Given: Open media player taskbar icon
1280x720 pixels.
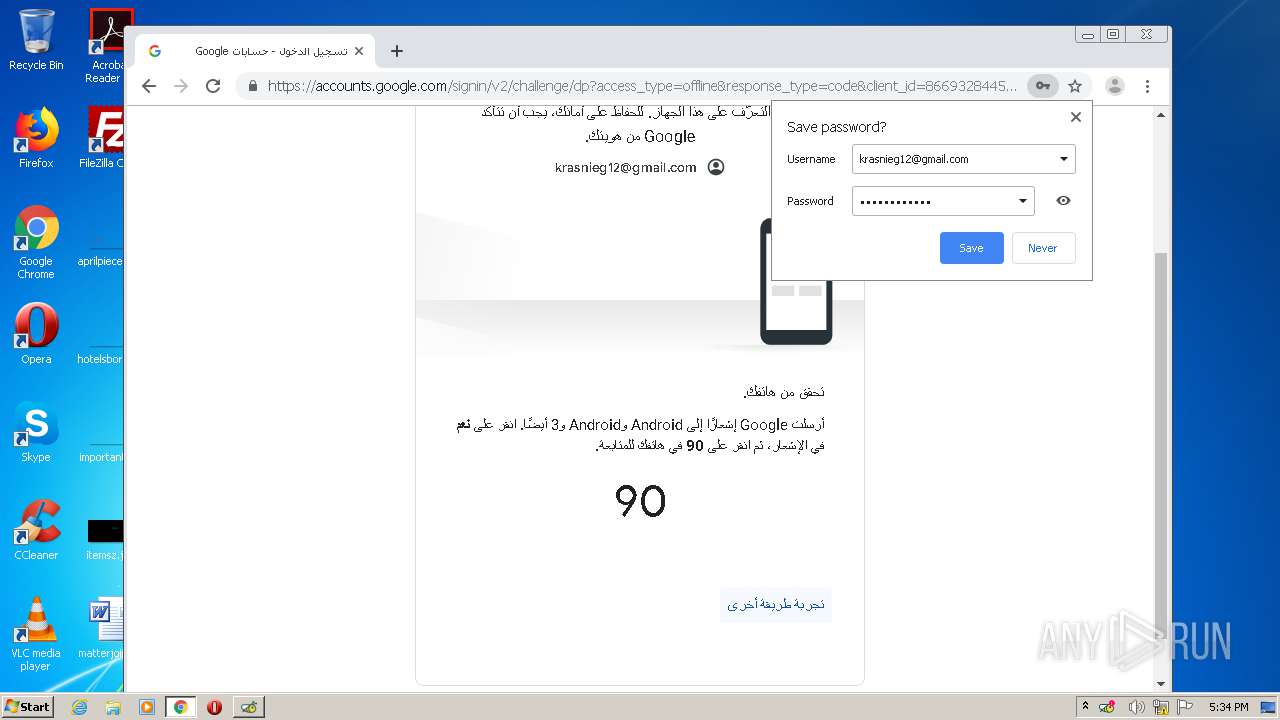Looking at the screenshot, I should pos(147,707).
